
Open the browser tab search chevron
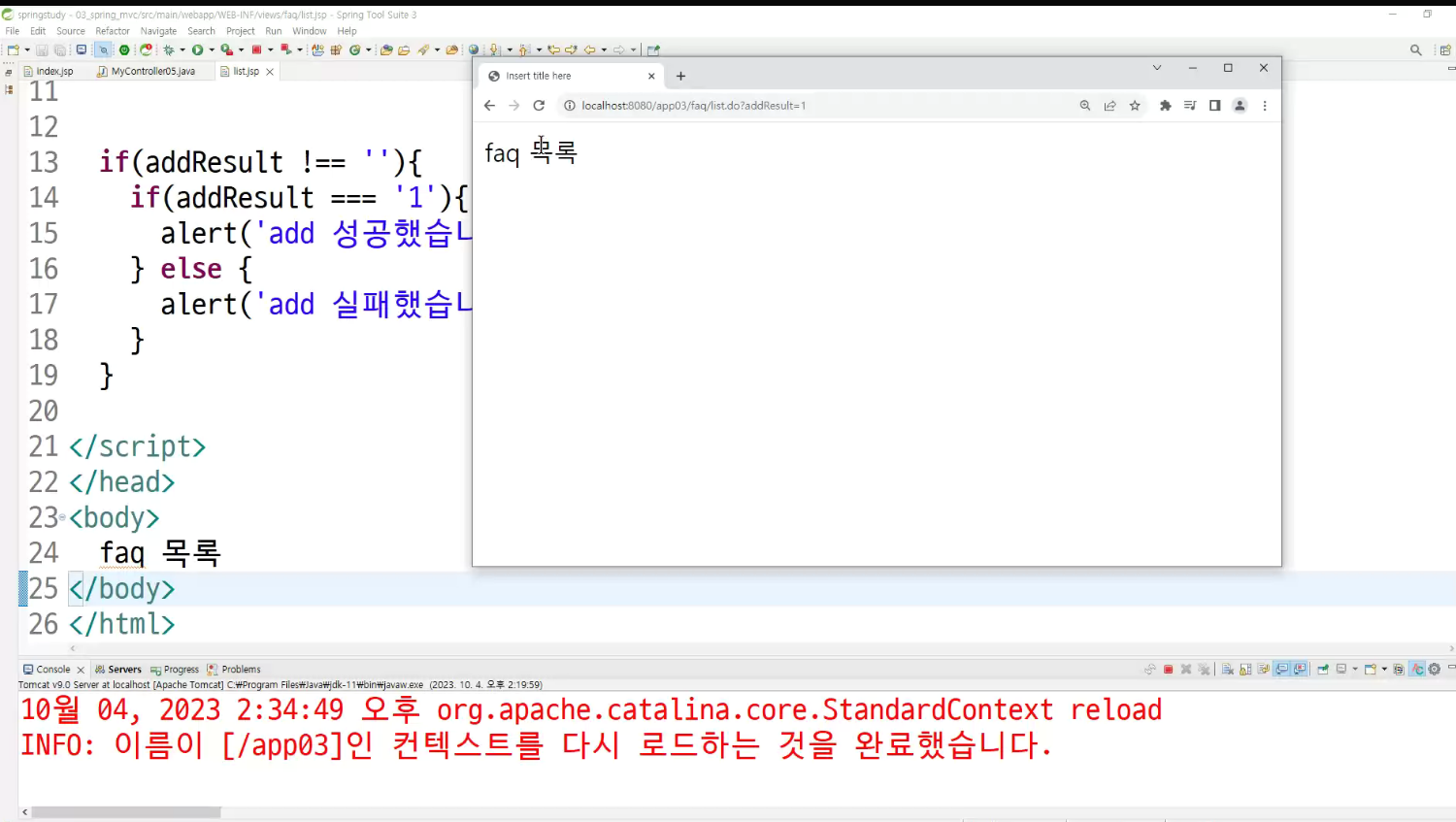pyautogui.click(x=1157, y=68)
